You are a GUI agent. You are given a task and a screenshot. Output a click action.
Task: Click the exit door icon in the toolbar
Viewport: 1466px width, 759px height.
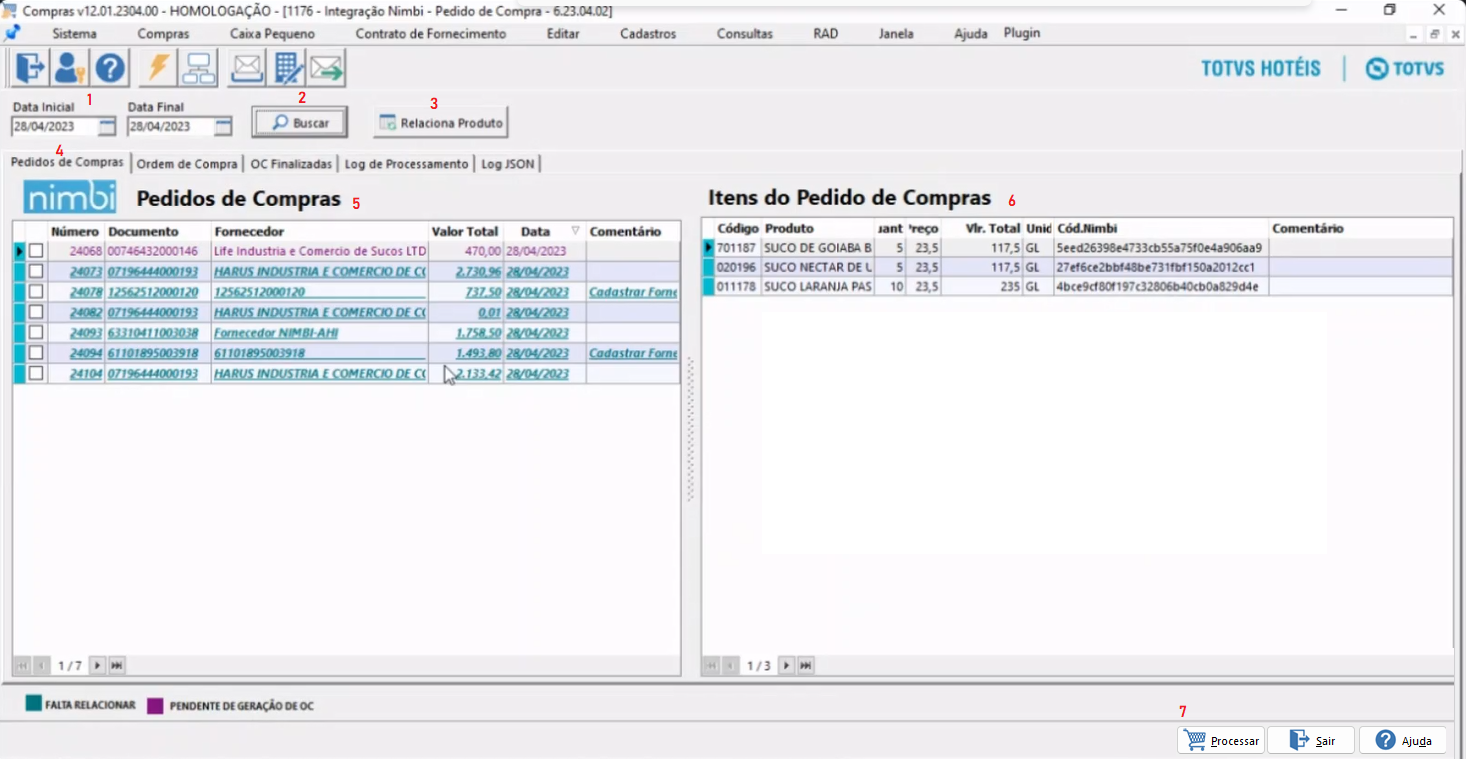pos(30,68)
